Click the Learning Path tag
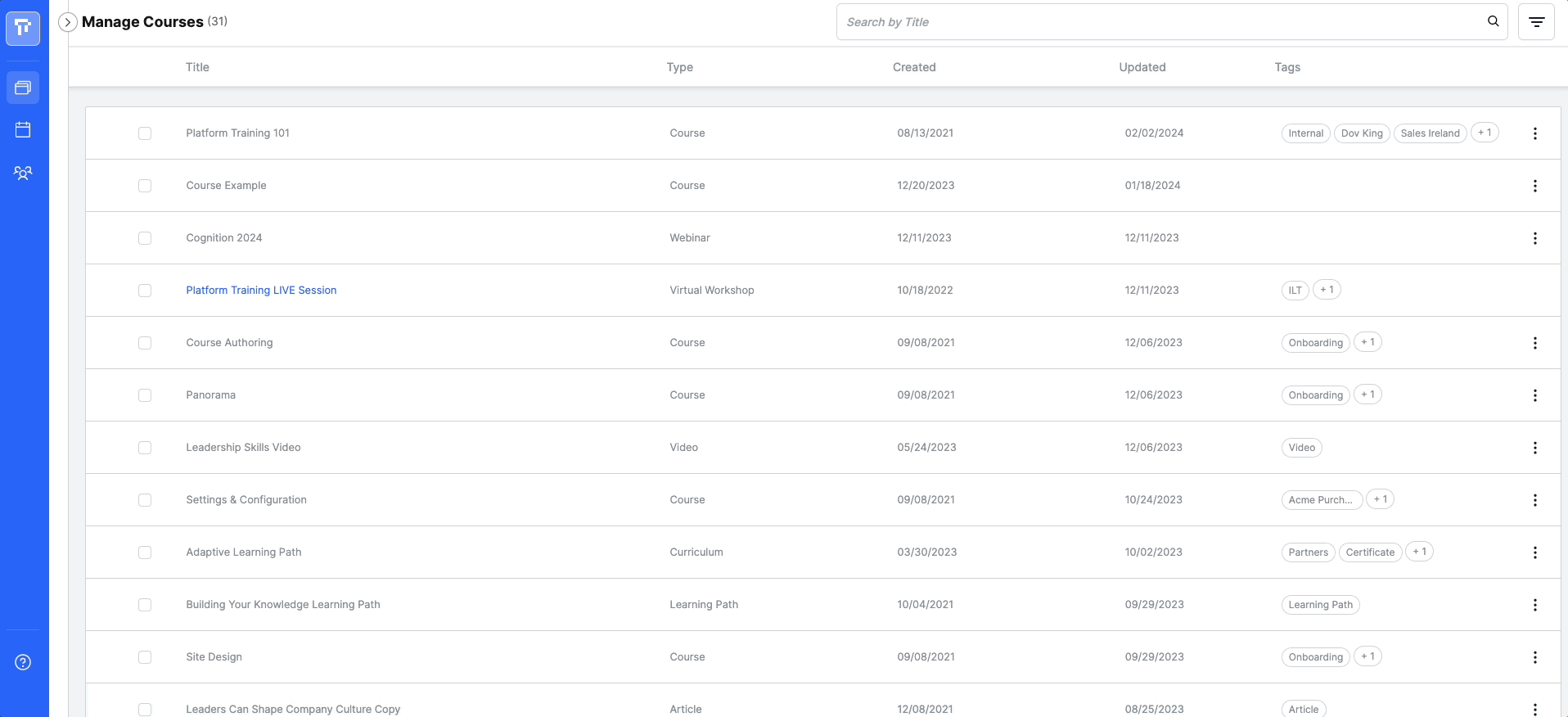The image size is (1568, 717). (1320, 605)
